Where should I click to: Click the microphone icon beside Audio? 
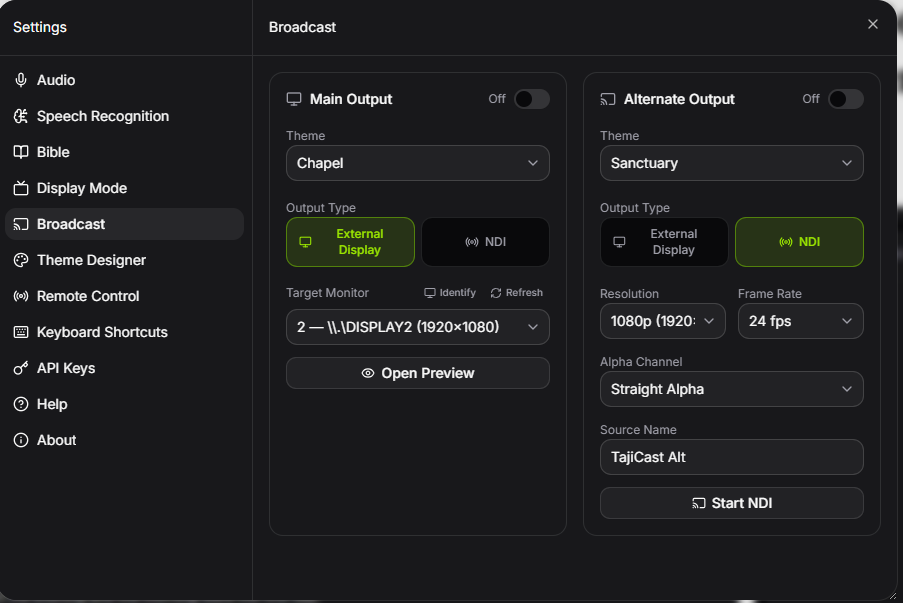(21, 80)
